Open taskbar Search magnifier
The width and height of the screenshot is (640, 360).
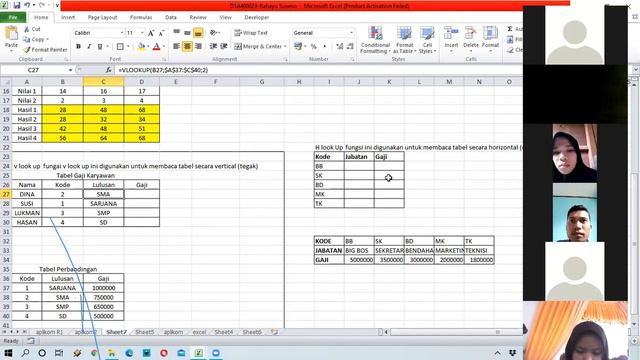click(25, 353)
